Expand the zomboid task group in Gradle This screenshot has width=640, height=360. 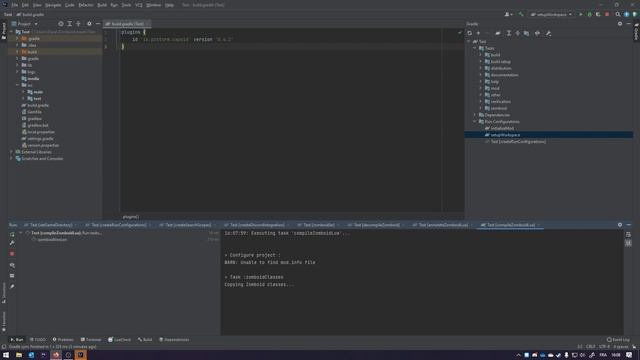(x=481, y=108)
